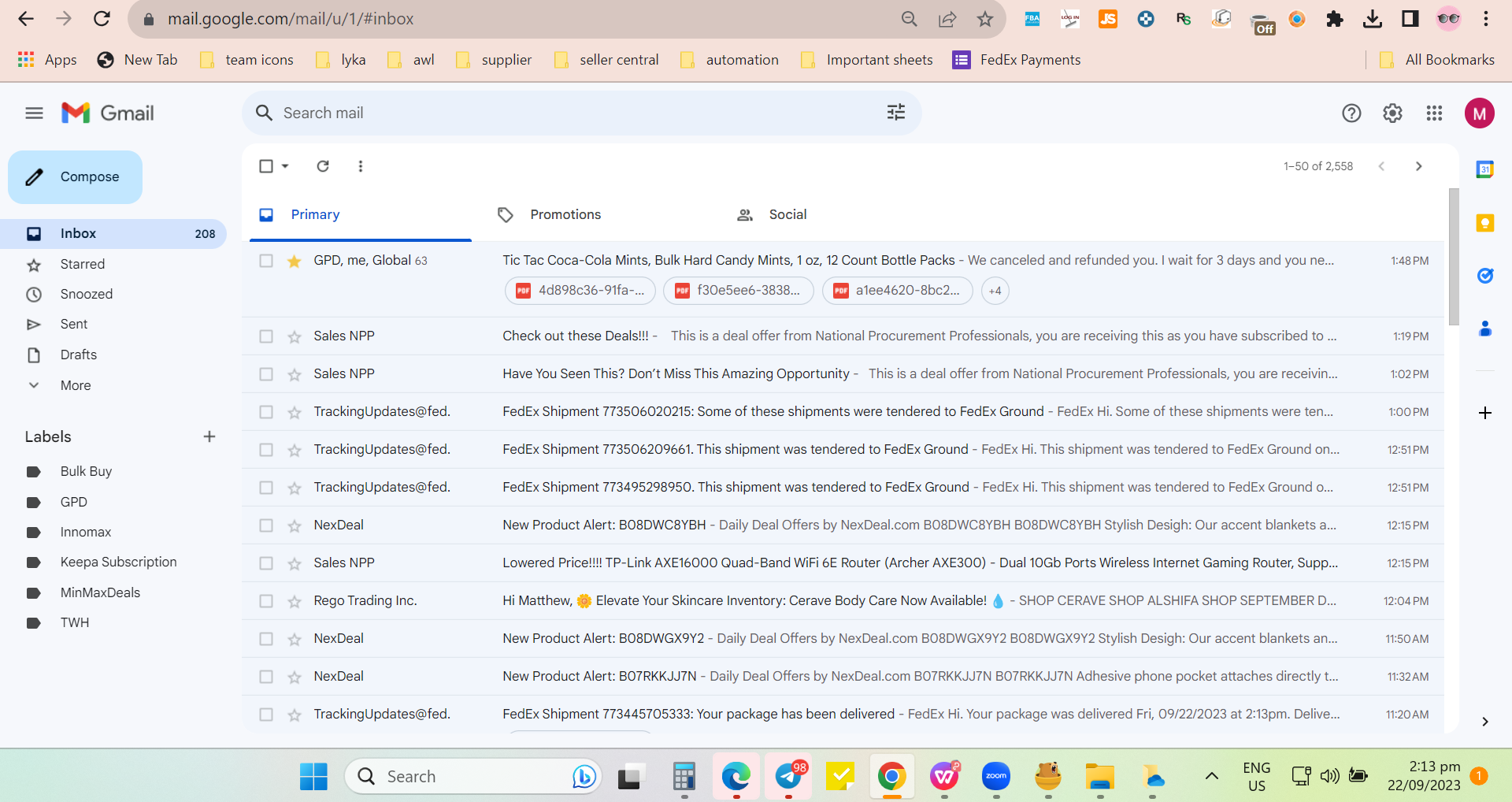This screenshot has height=802, width=1512.
Task: Go to the next page of emails
Action: pyautogui.click(x=1418, y=166)
